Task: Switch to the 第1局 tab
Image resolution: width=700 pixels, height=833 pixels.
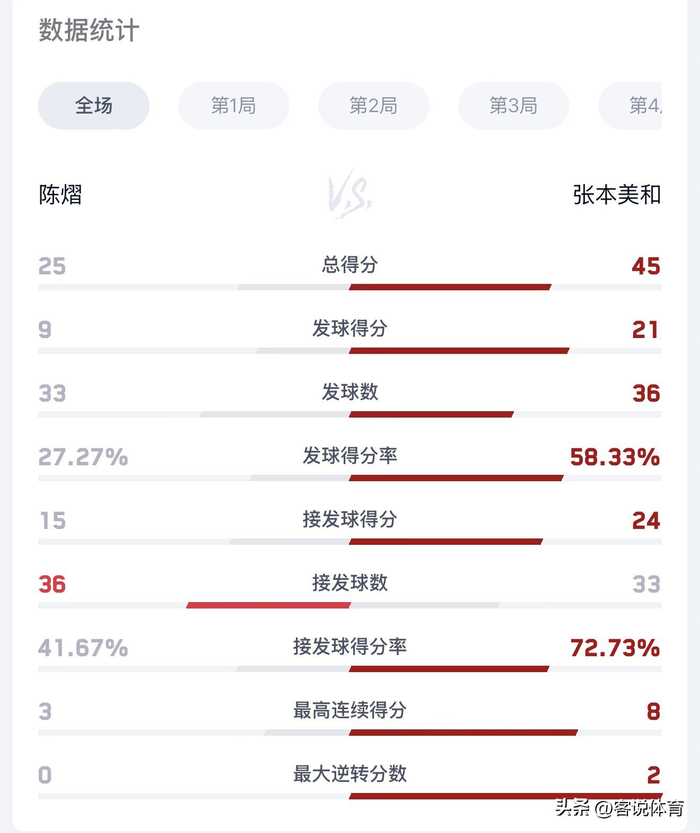Action: [234, 106]
